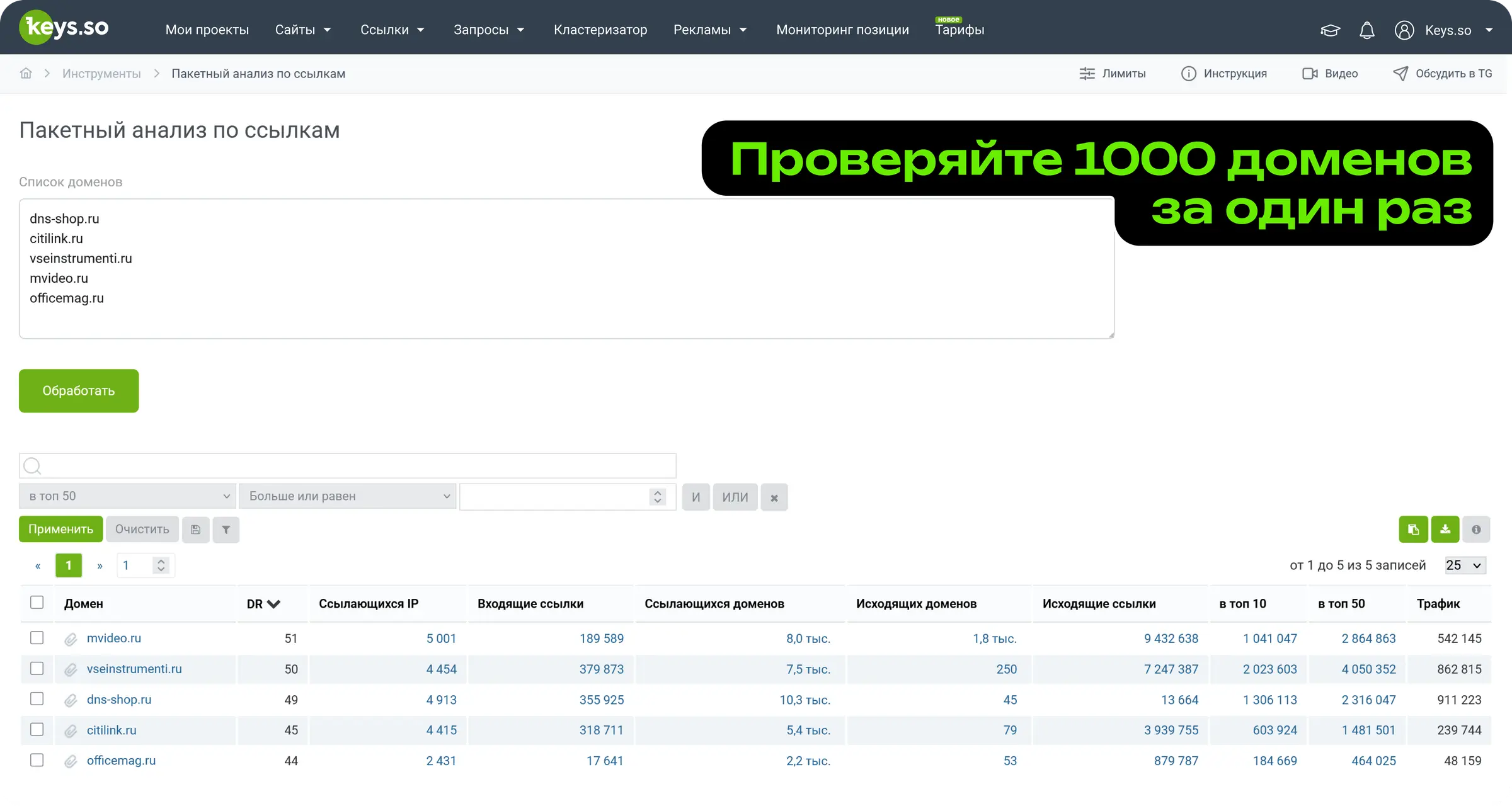Click into the Список доменов textarea

(566, 269)
